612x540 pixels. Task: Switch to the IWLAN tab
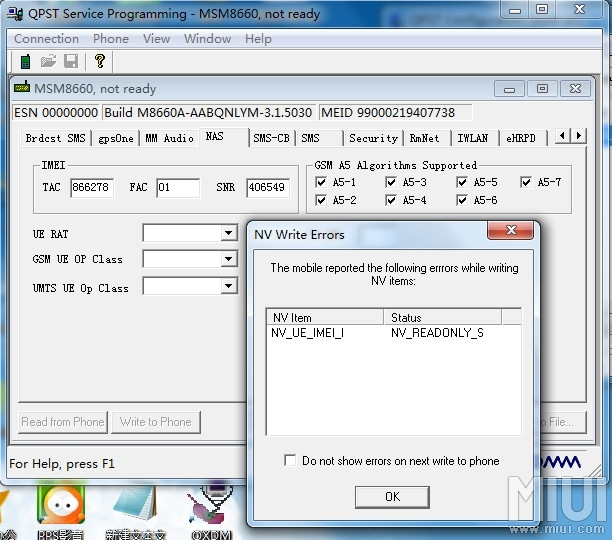[x=475, y=138]
